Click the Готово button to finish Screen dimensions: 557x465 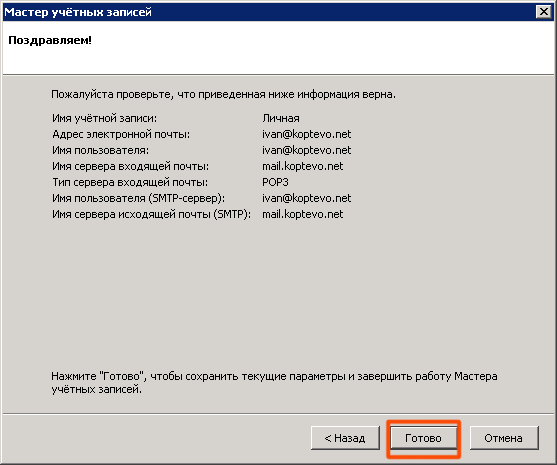(x=423, y=438)
